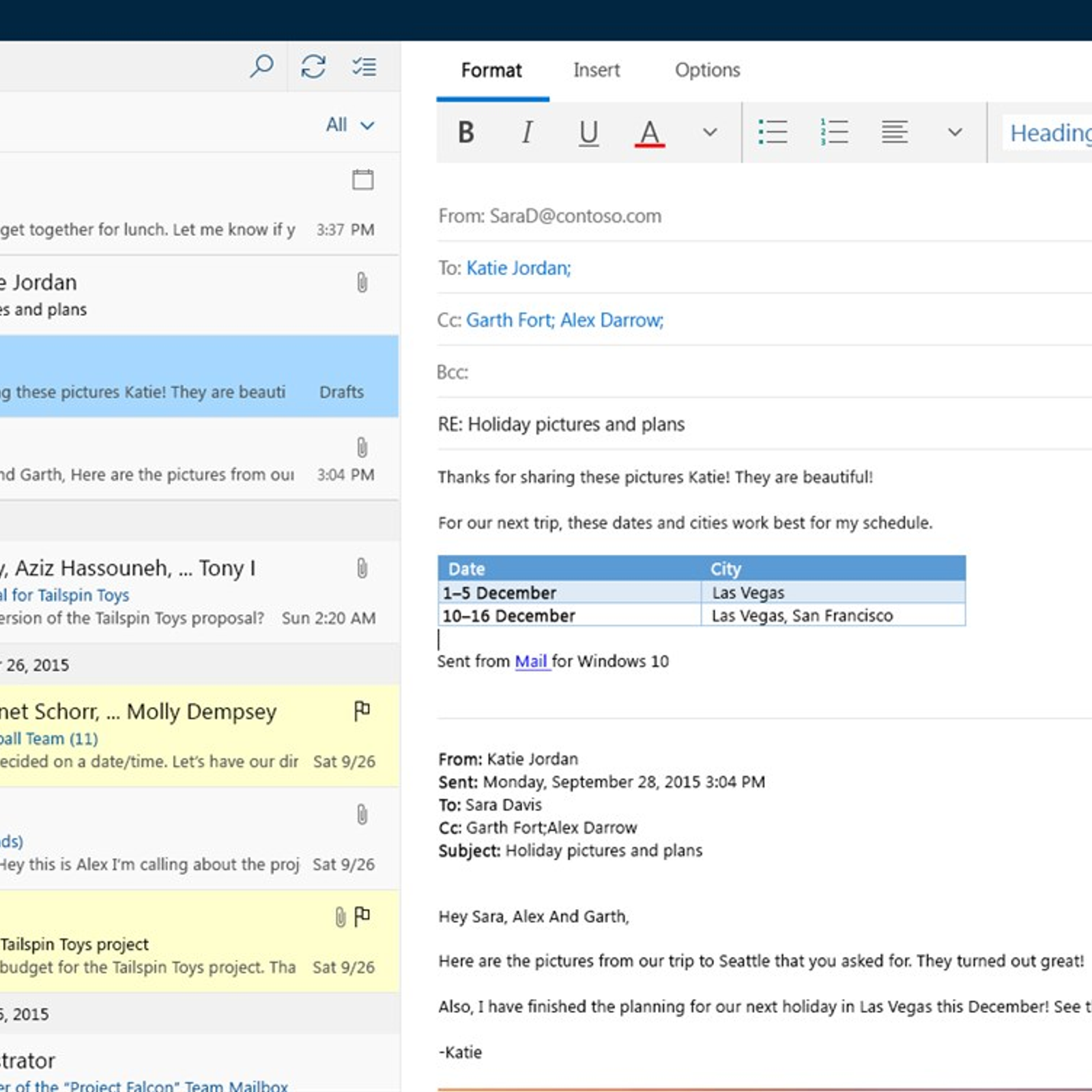1092x1092 pixels.
Task: Click the 'Las Vegas, San Francisco' cell
Action: [833, 615]
